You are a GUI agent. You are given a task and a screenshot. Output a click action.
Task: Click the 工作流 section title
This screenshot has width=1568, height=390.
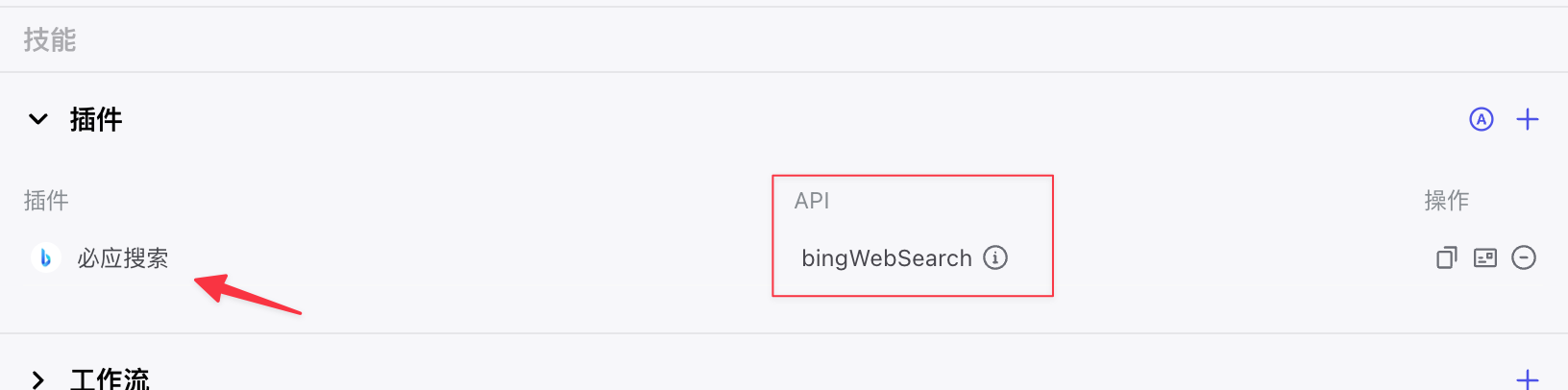[110, 379]
